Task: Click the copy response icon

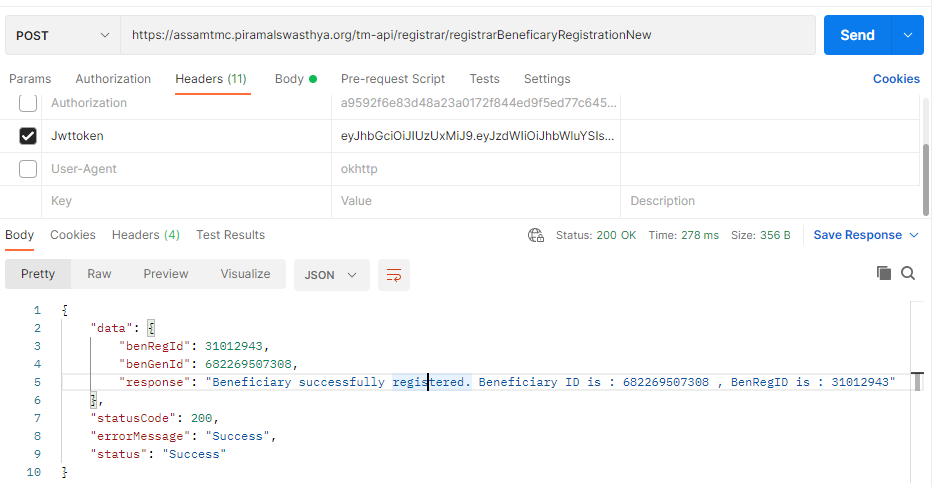Action: [x=883, y=273]
